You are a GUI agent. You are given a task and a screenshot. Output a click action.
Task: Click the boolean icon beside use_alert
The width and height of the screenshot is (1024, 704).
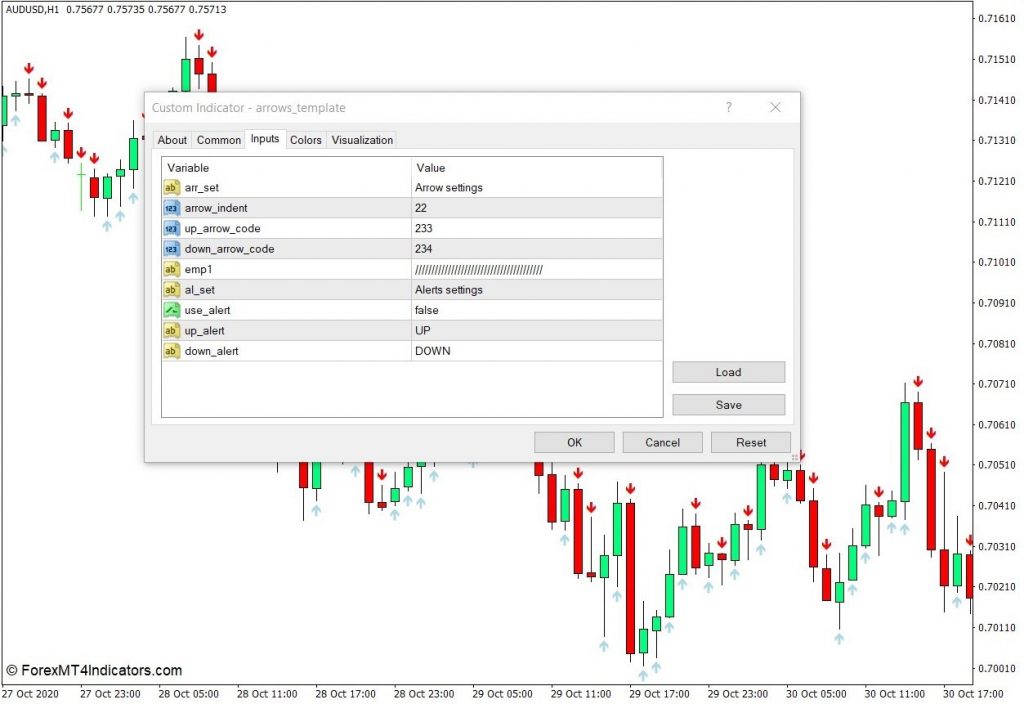pyautogui.click(x=171, y=310)
